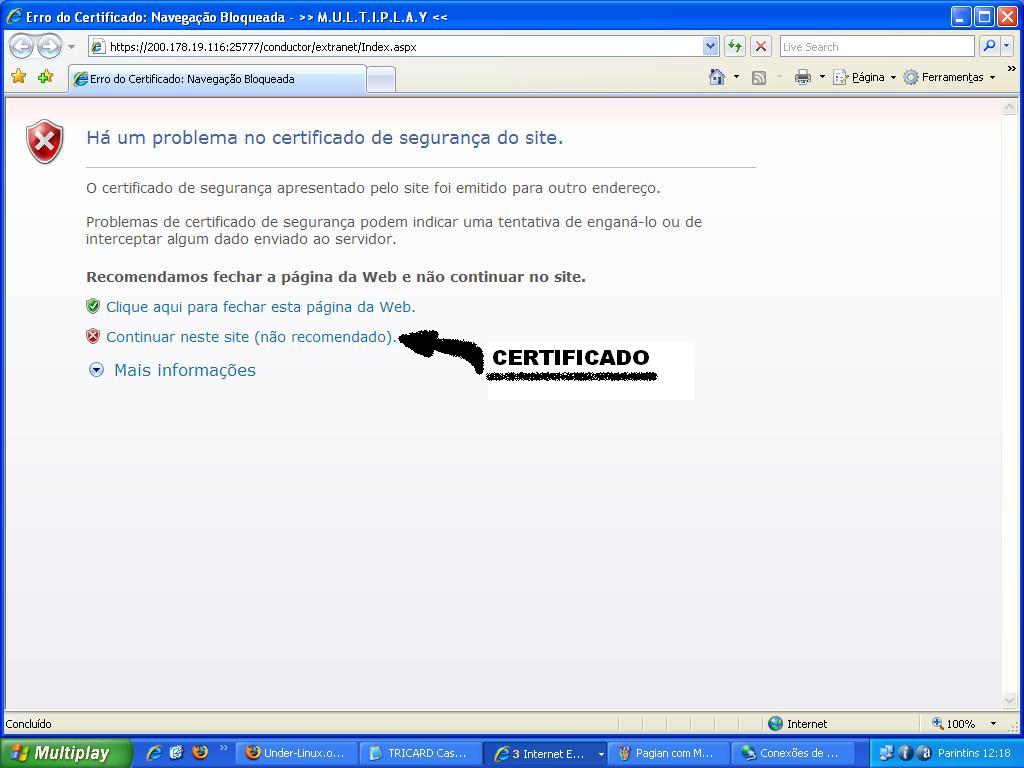Minimize the Internet Explorer window
1024x768 pixels.
coord(960,17)
